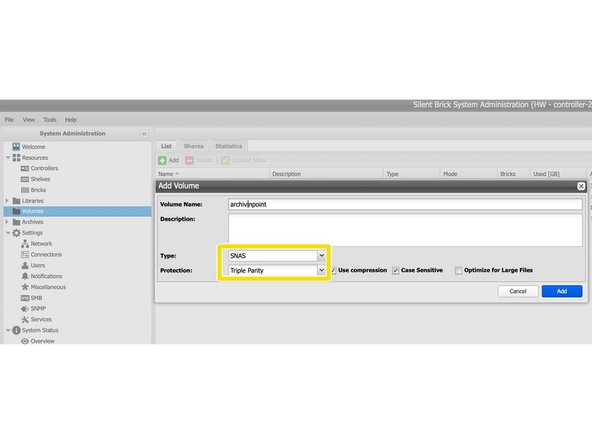This screenshot has width=592, height=444.
Task: Click the blue Add button
Action: tap(562, 291)
